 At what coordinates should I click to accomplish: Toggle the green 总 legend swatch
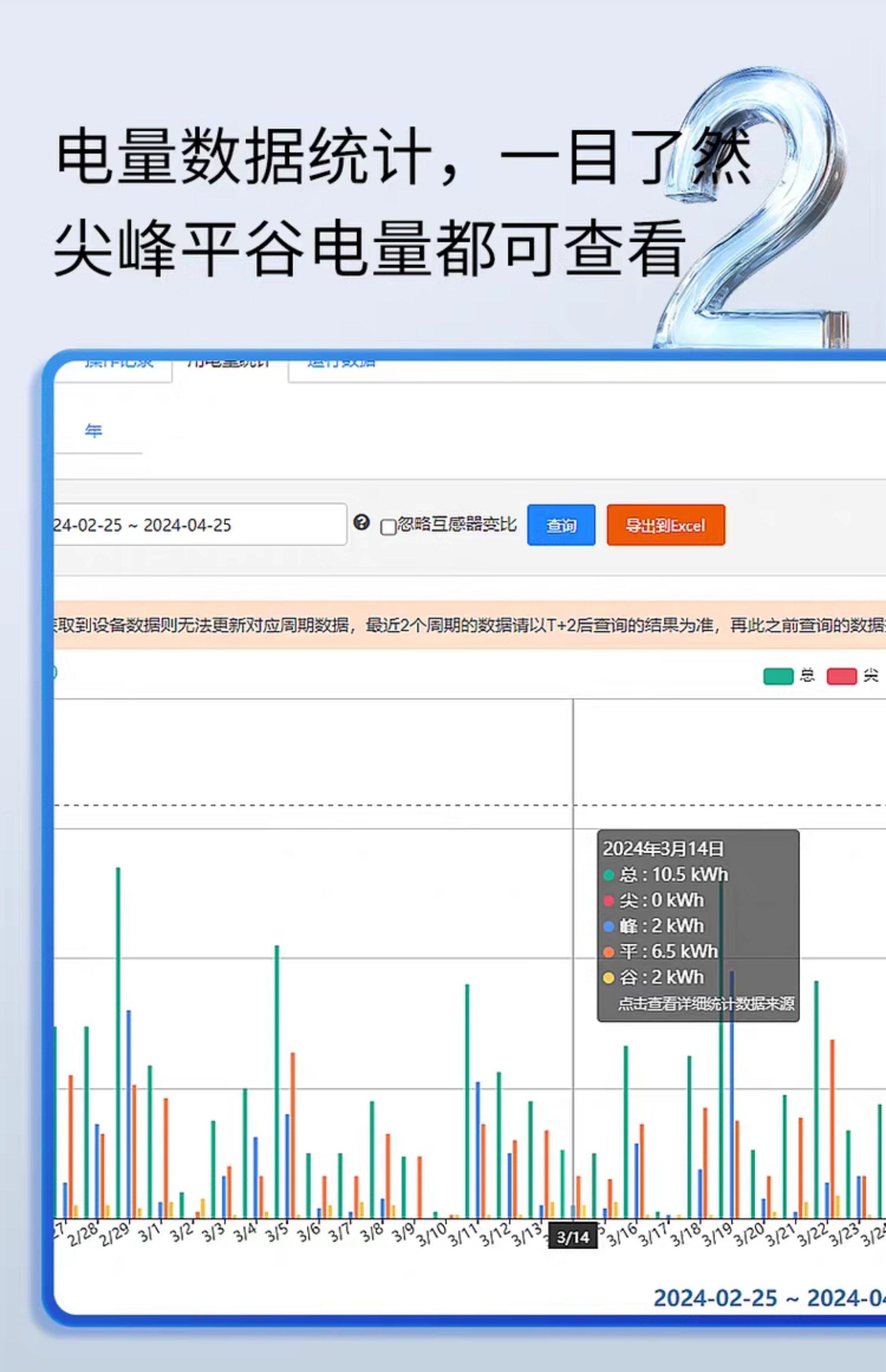(x=778, y=676)
